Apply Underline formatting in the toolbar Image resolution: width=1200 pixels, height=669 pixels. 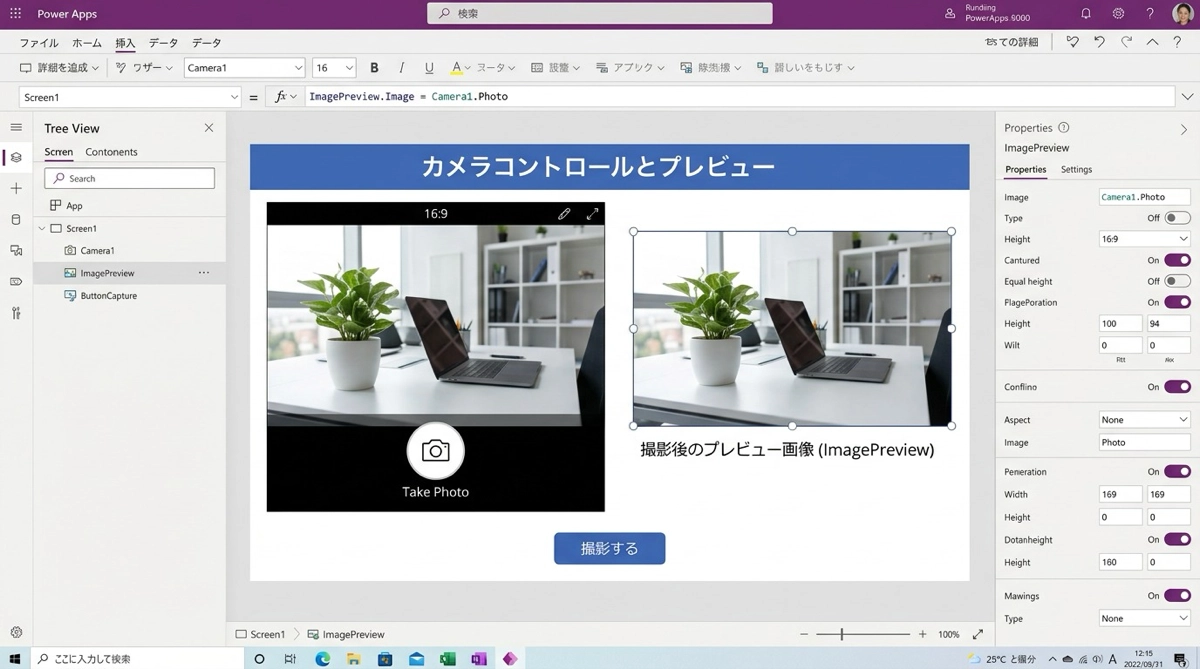428,67
